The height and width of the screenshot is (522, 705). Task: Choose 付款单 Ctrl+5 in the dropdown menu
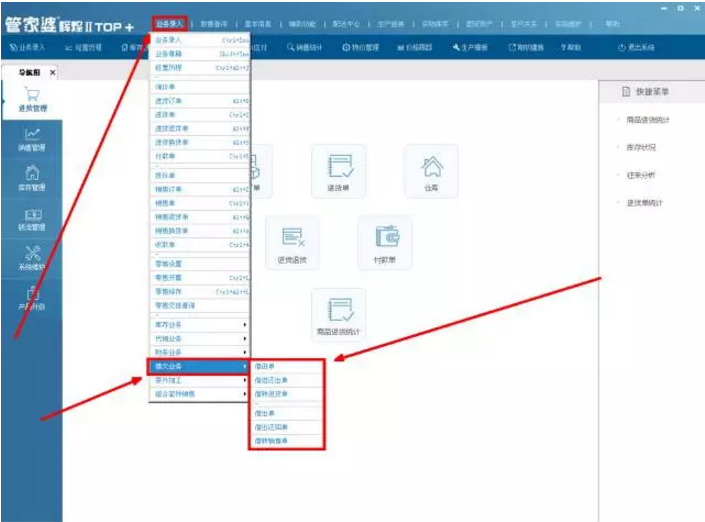point(200,156)
